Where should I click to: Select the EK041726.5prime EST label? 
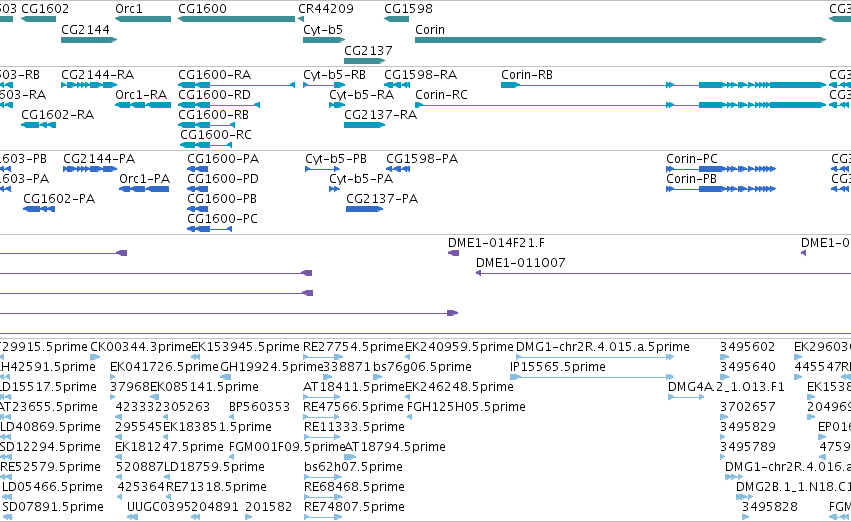164,367
